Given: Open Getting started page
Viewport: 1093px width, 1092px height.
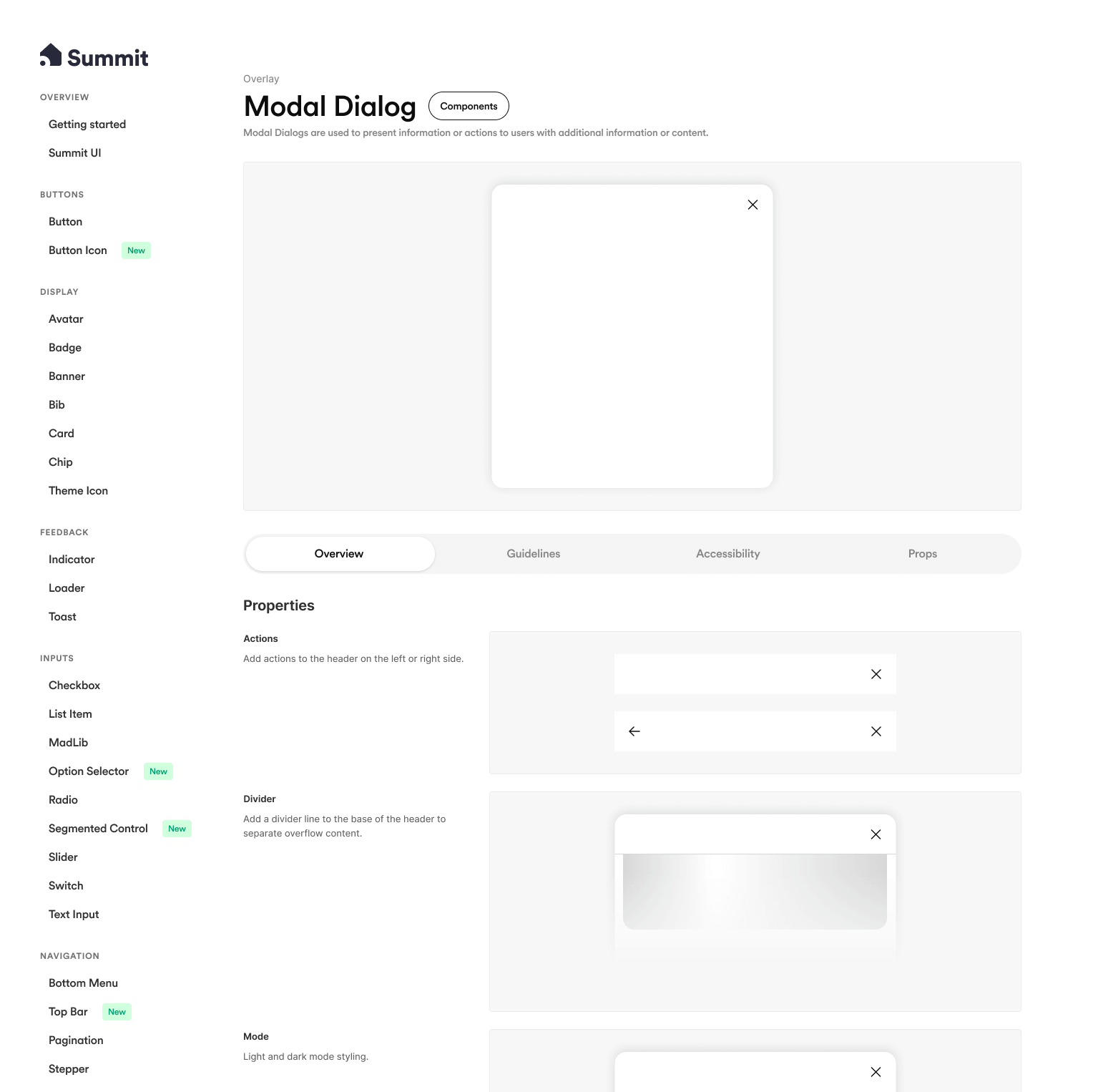Looking at the screenshot, I should [x=87, y=125].
